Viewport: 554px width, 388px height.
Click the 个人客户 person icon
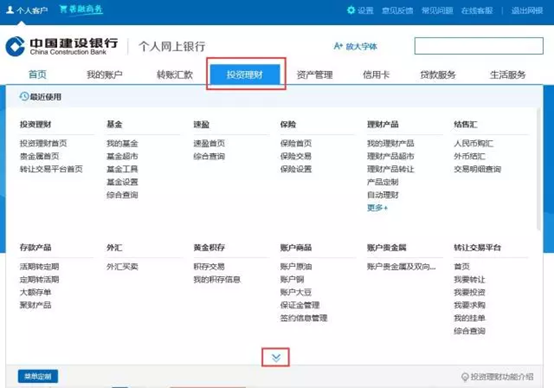(x=10, y=10)
